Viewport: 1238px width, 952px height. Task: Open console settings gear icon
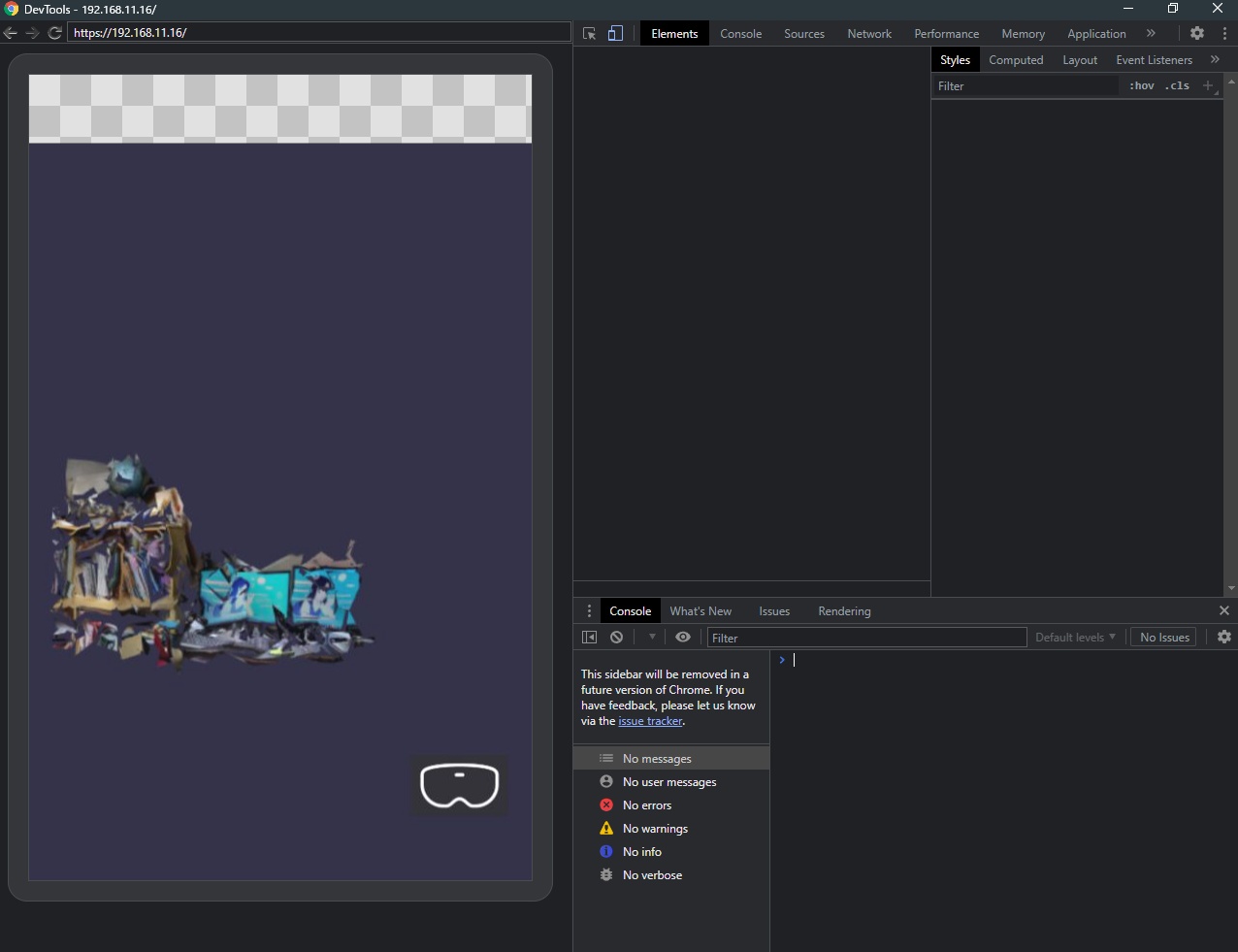[1224, 637]
